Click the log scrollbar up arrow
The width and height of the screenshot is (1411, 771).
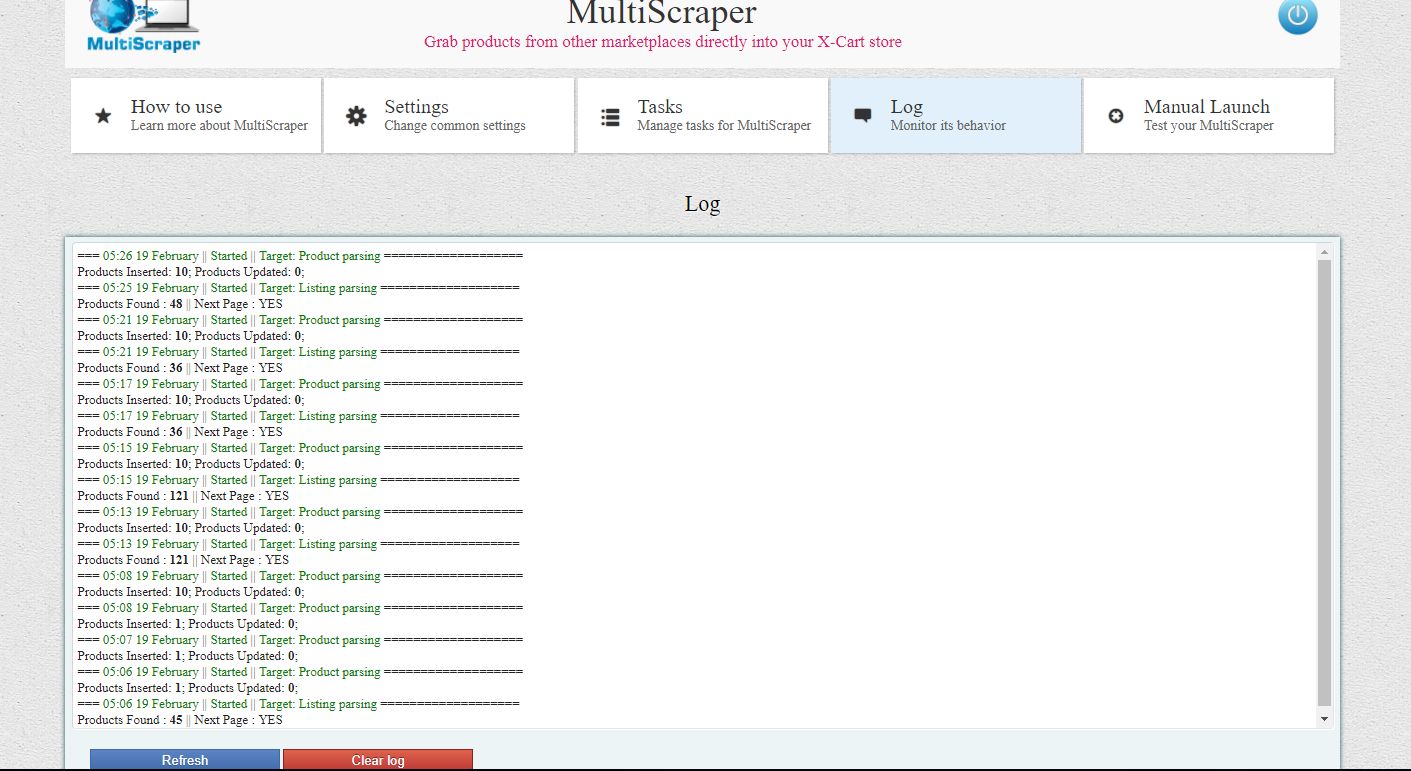[x=1325, y=252]
